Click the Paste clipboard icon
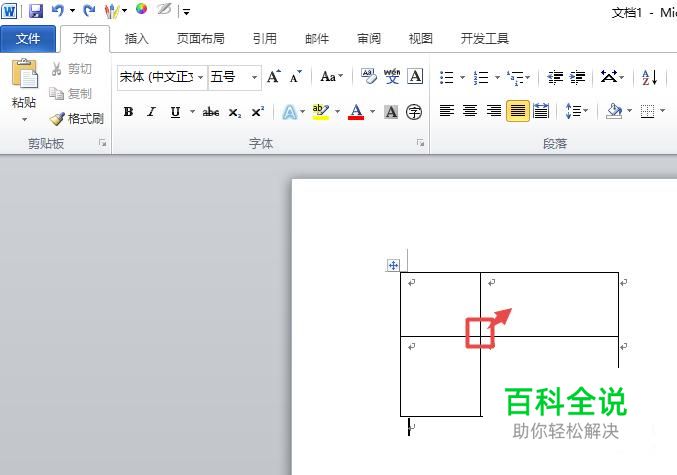The width and height of the screenshot is (677, 475). point(25,73)
